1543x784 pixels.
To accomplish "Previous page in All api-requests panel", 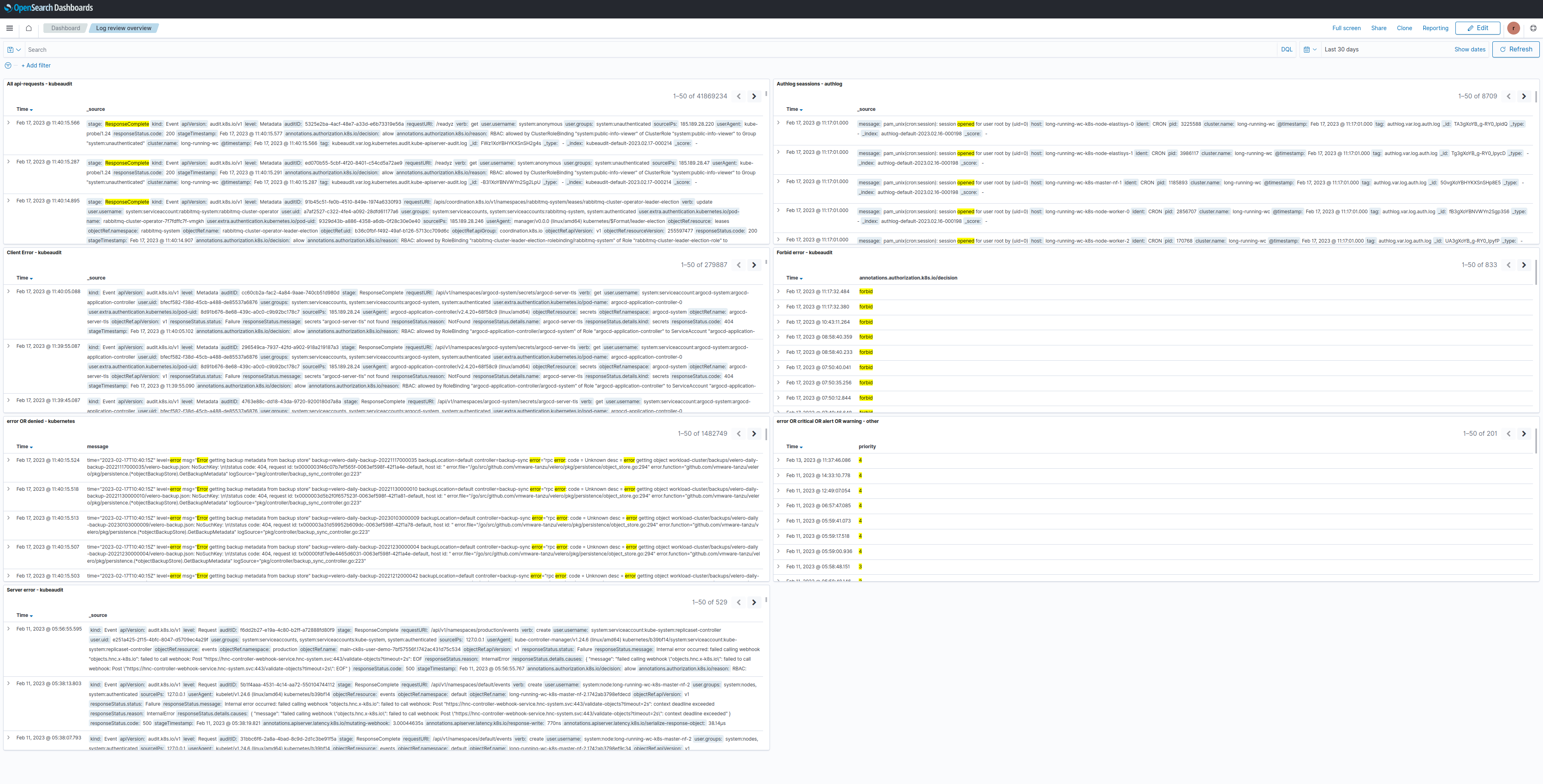I will (x=739, y=96).
